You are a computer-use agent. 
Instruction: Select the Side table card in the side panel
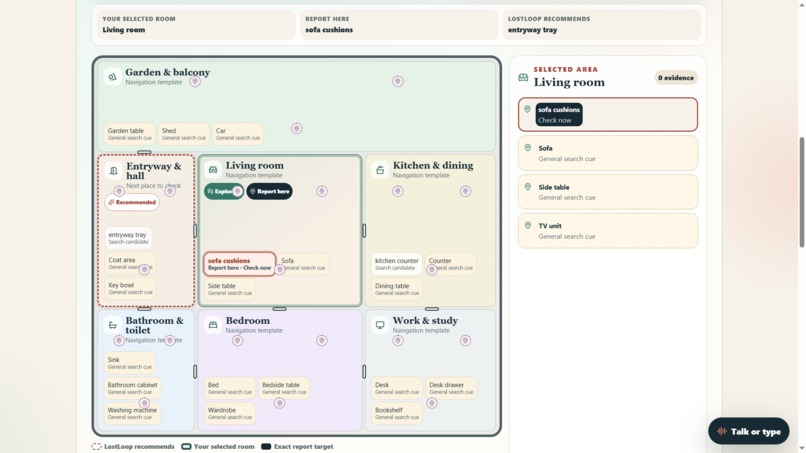(608, 192)
